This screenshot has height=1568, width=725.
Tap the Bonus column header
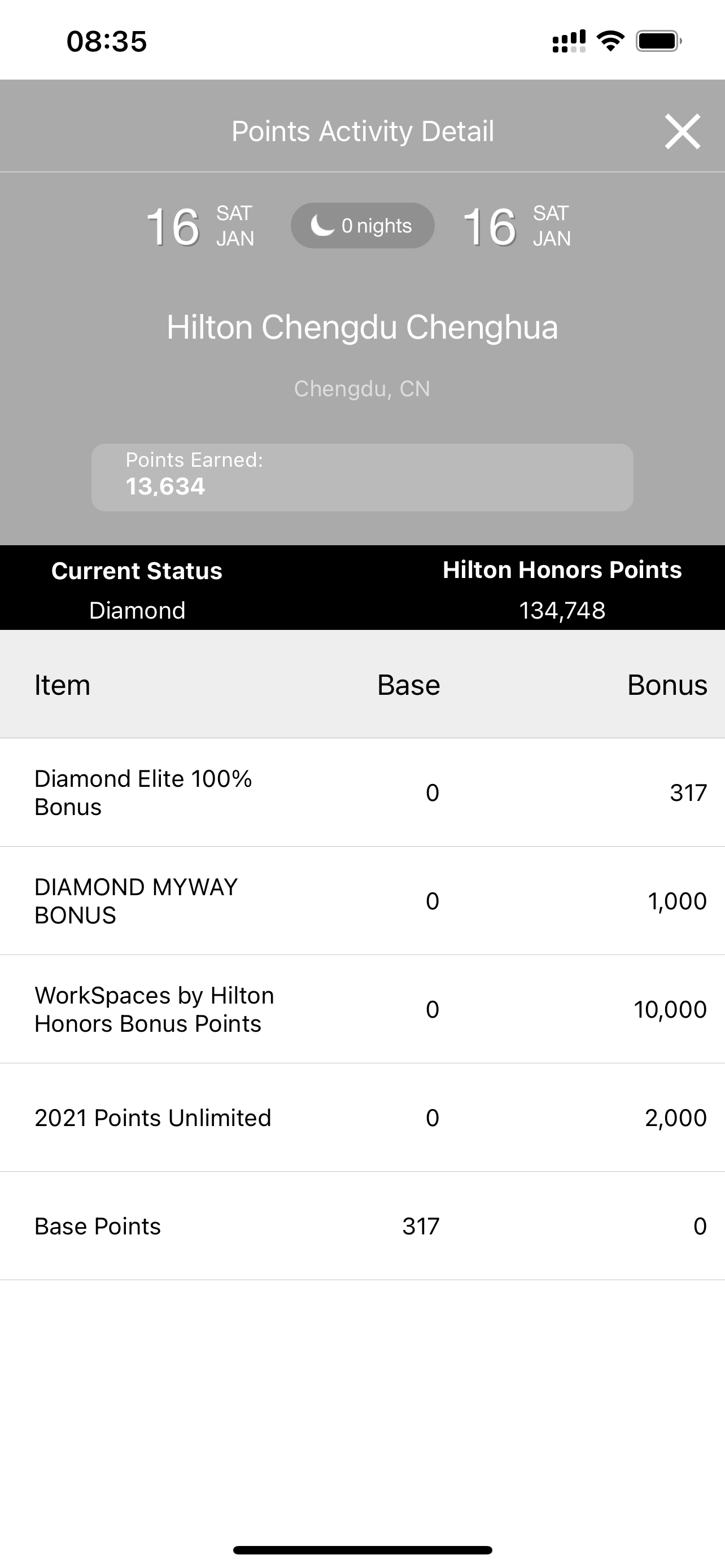(x=667, y=685)
